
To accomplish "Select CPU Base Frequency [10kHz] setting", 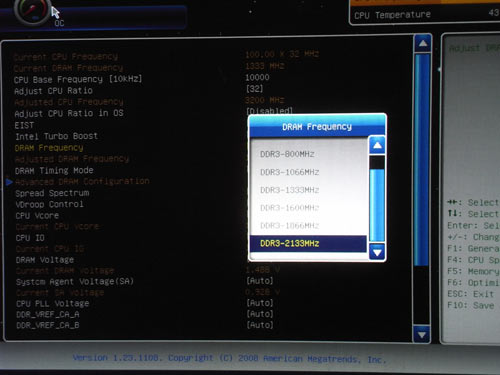I will (x=78, y=79).
